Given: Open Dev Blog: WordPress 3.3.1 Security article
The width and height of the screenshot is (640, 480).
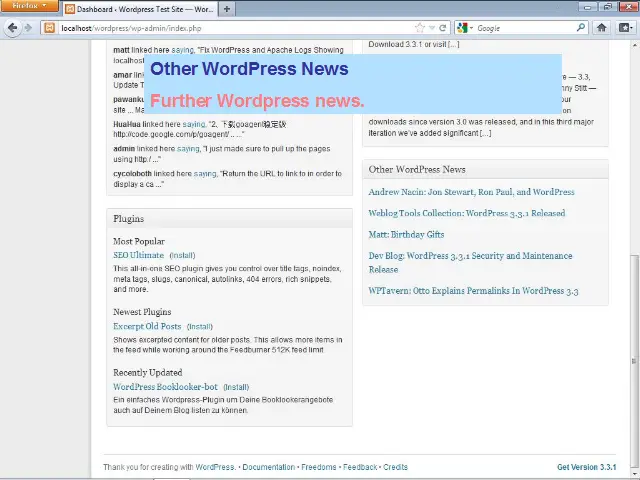Looking at the screenshot, I should click(470, 262).
